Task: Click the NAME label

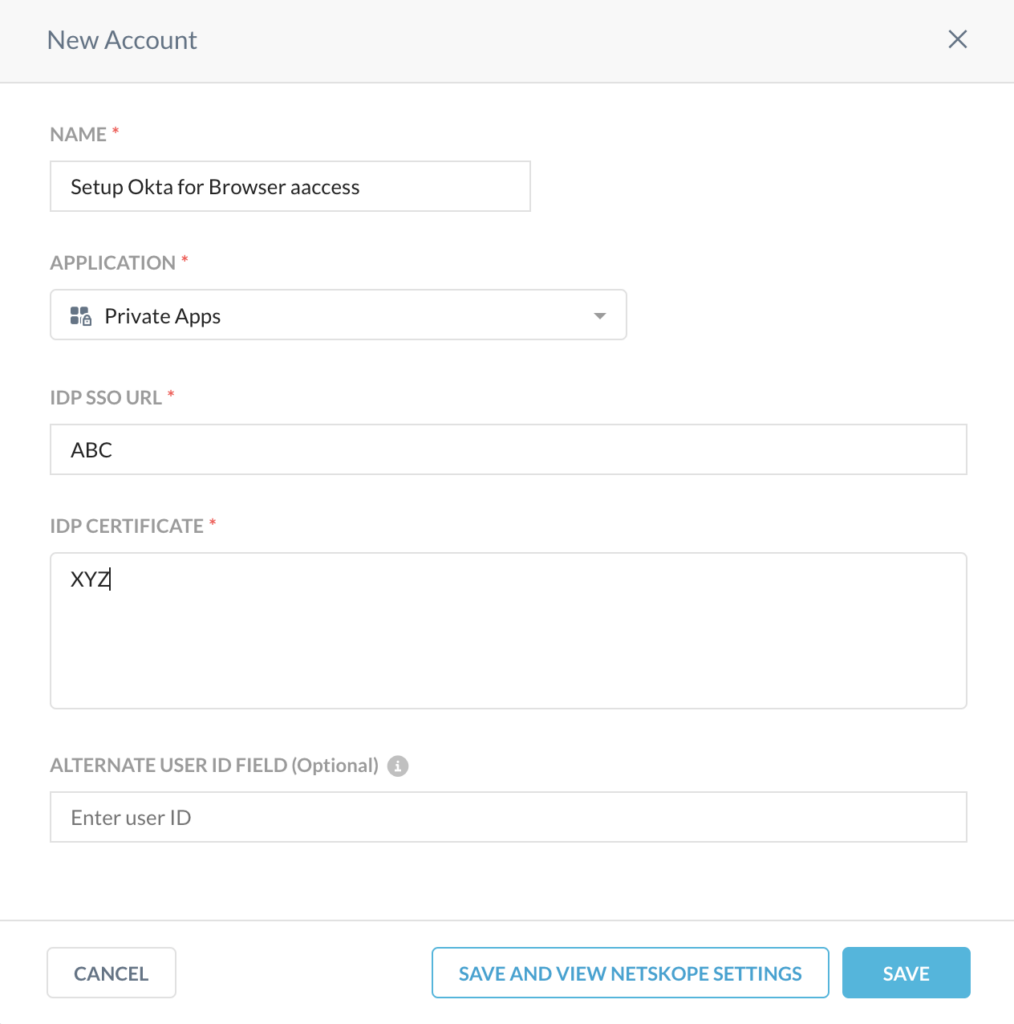Action: pyautogui.click(x=78, y=134)
